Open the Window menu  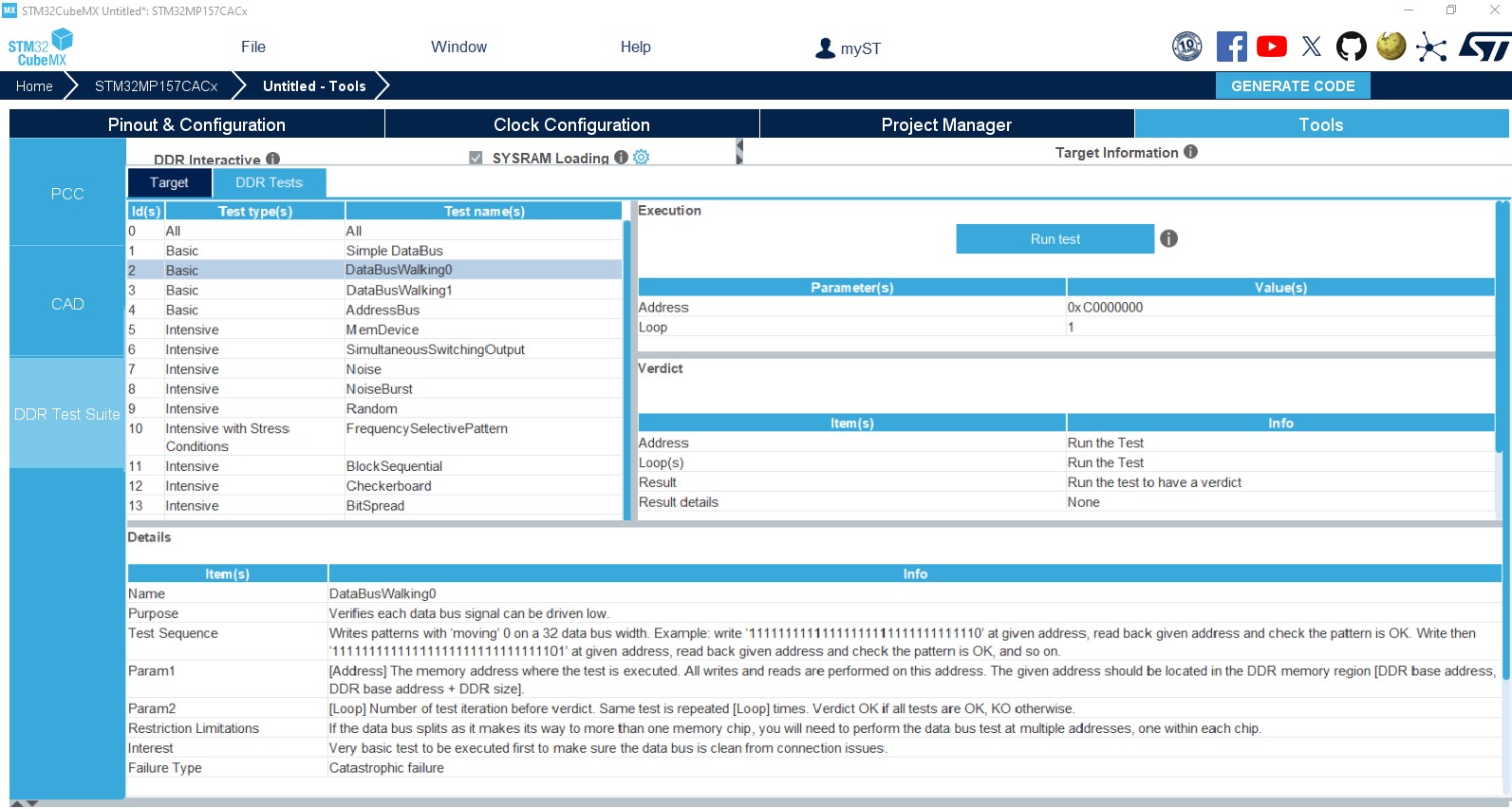coord(458,47)
